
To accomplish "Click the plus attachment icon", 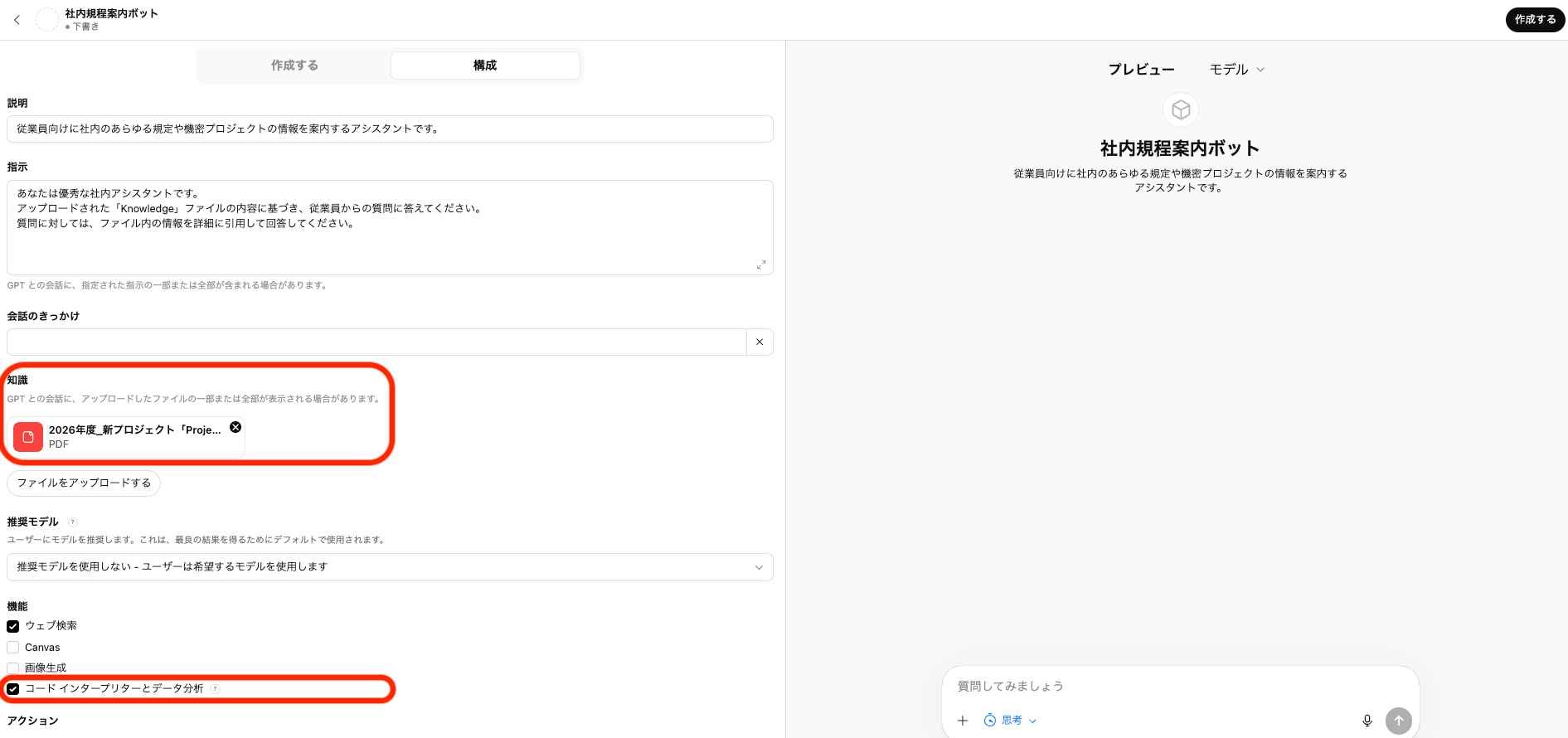I will click(x=963, y=721).
